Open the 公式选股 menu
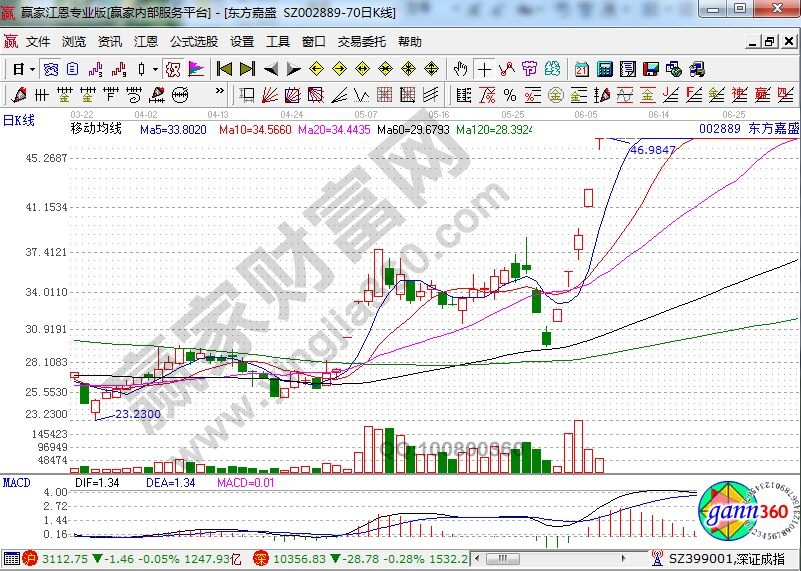The width and height of the screenshot is (801, 571). (x=194, y=42)
